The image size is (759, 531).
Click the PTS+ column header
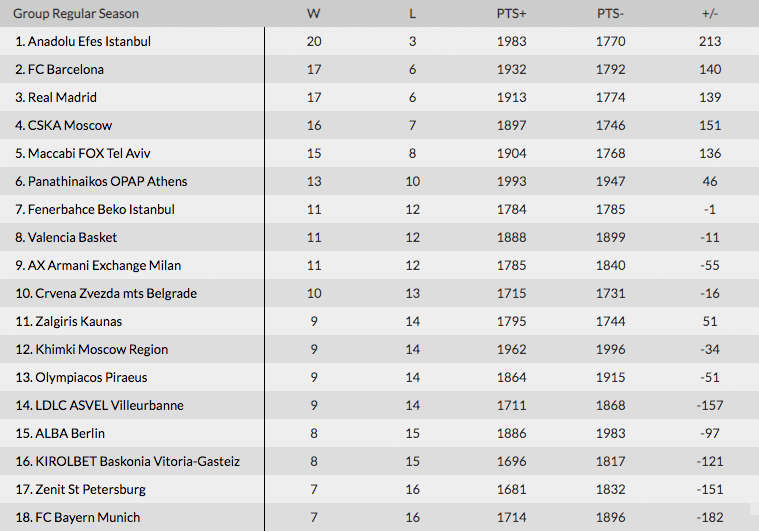tap(510, 14)
